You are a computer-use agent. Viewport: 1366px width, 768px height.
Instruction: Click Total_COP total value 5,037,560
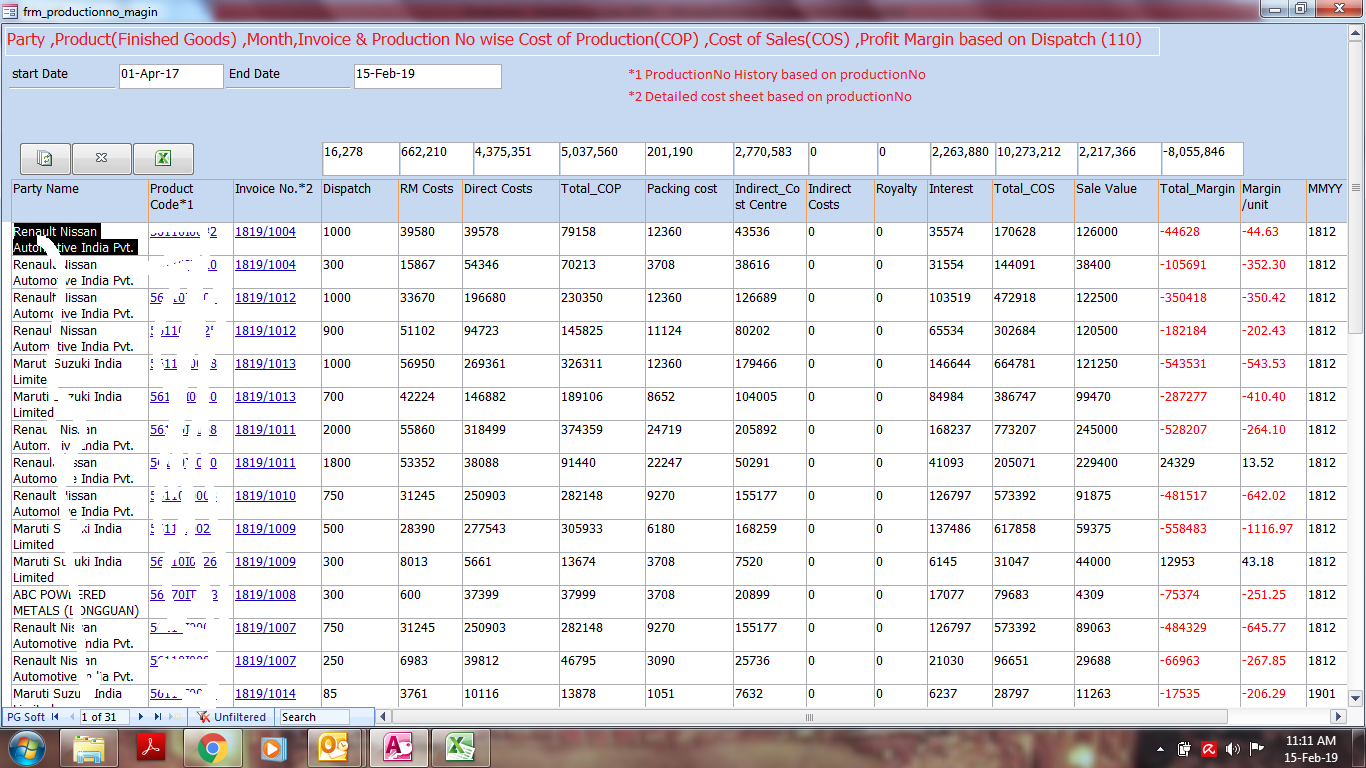pos(601,158)
